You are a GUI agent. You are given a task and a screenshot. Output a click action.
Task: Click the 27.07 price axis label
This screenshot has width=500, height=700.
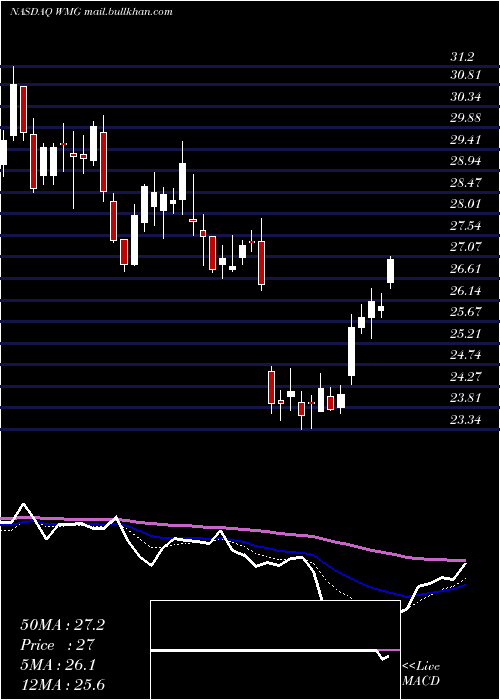click(466, 247)
